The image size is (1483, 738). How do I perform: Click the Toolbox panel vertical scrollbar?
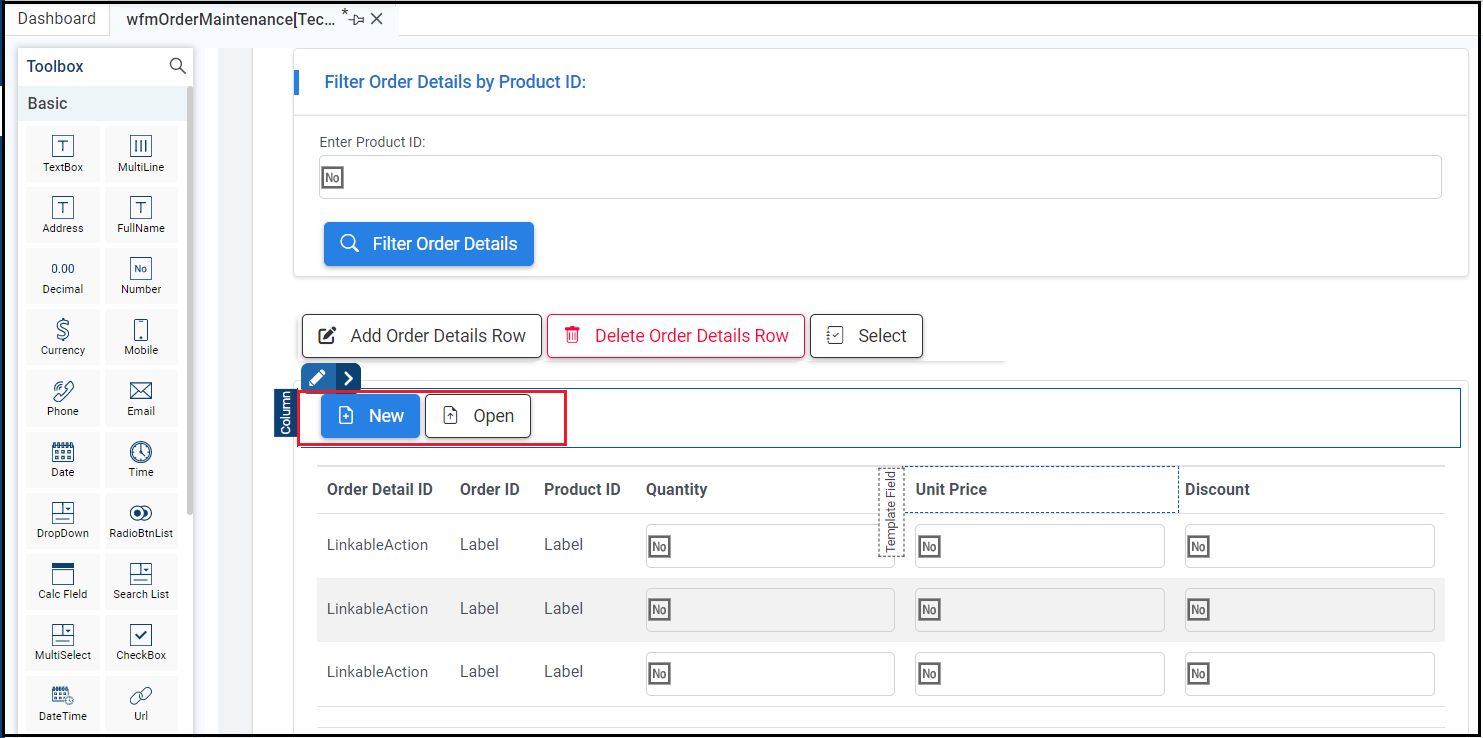click(x=190, y=300)
